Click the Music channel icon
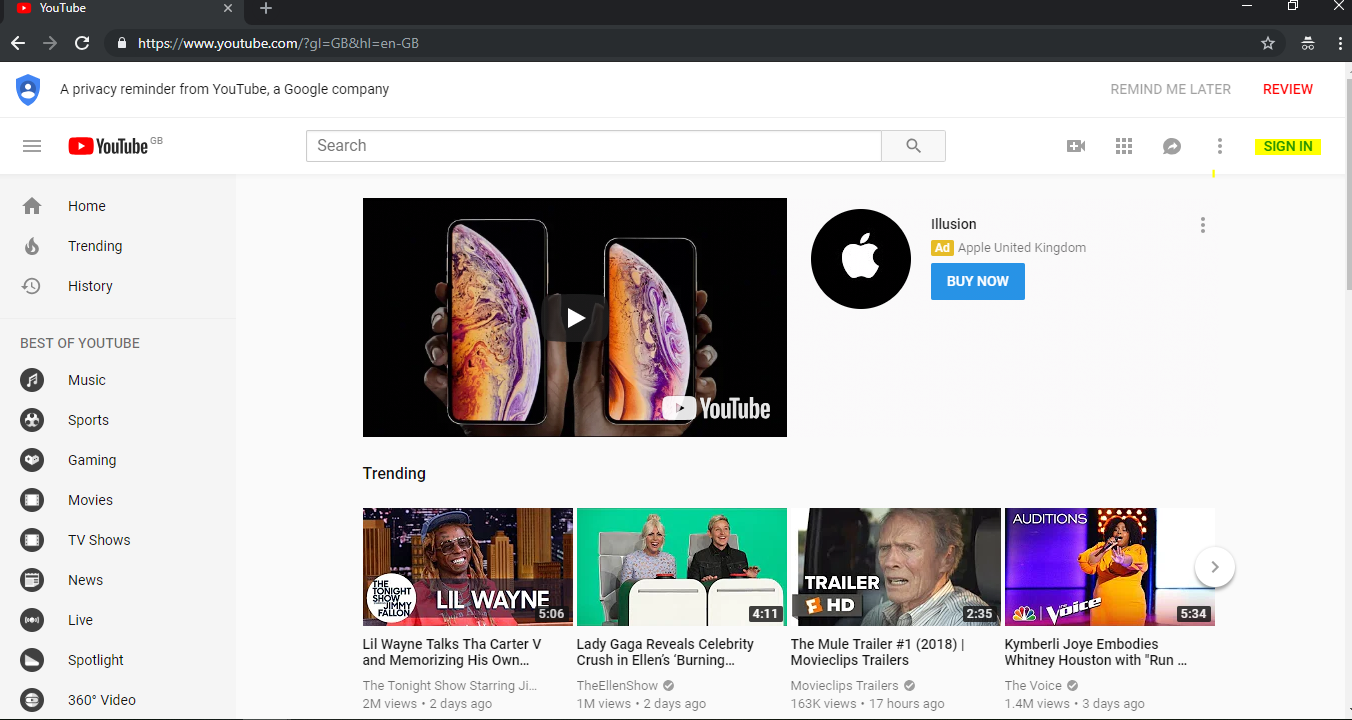Viewport: 1352px width, 720px height. click(32, 380)
